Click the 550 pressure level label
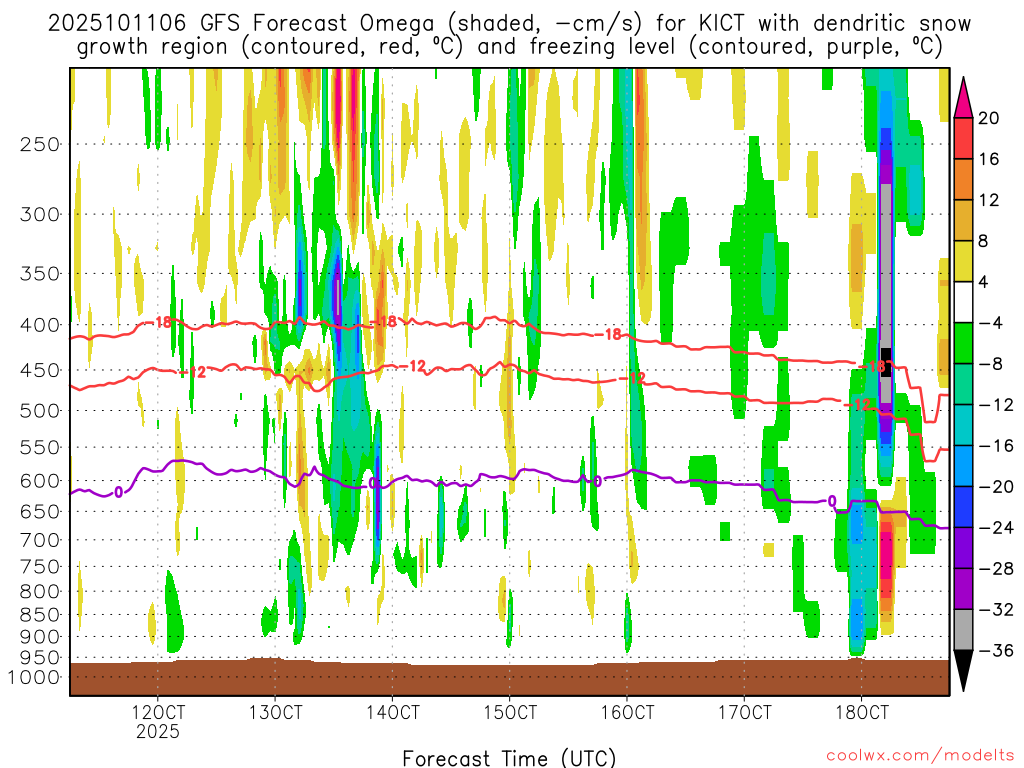 point(40,447)
